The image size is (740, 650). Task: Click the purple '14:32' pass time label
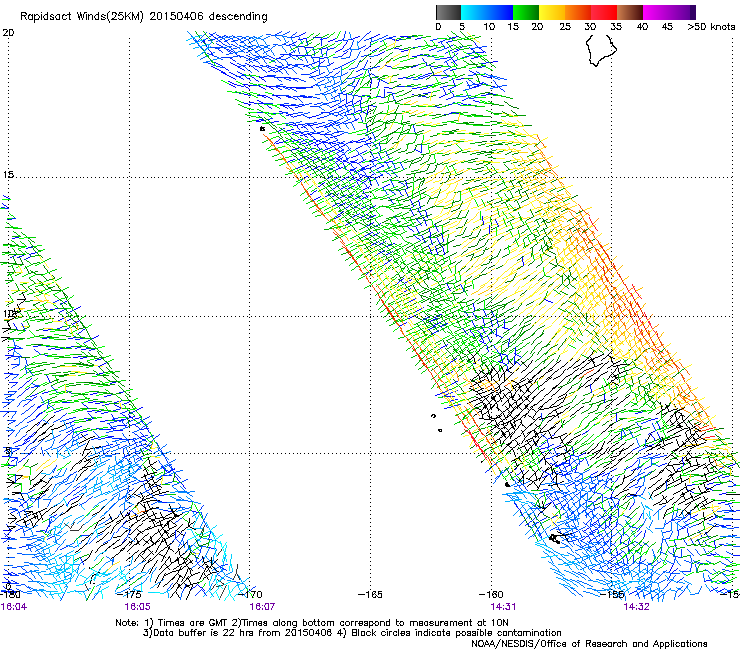636,607
